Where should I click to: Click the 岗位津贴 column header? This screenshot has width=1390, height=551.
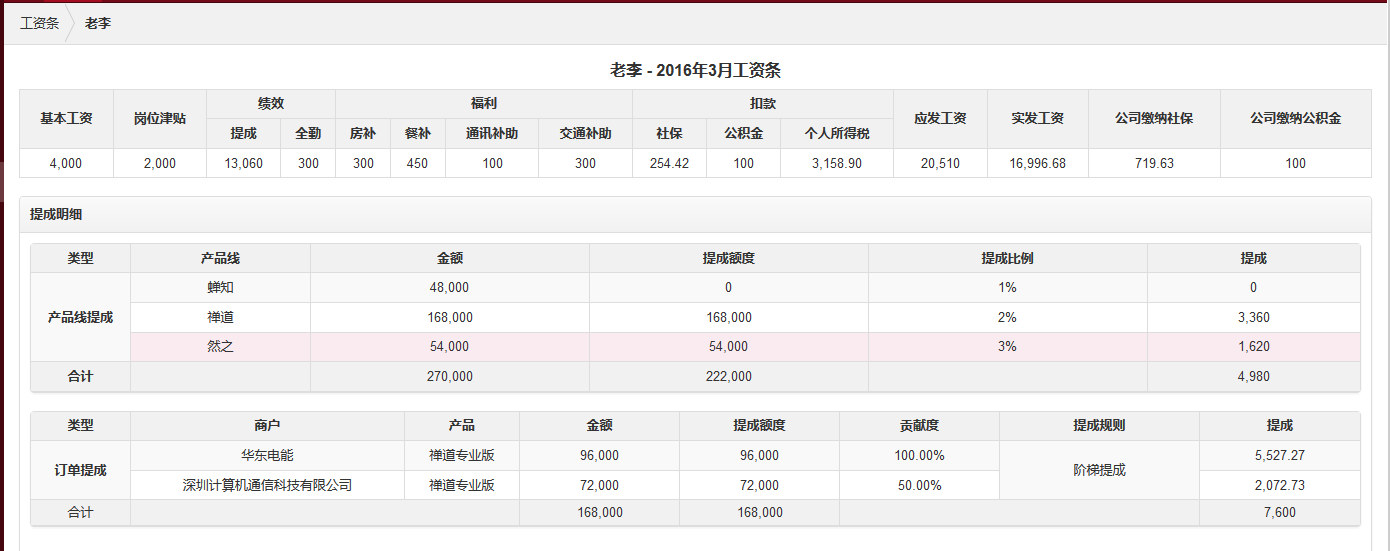(x=160, y=118)
